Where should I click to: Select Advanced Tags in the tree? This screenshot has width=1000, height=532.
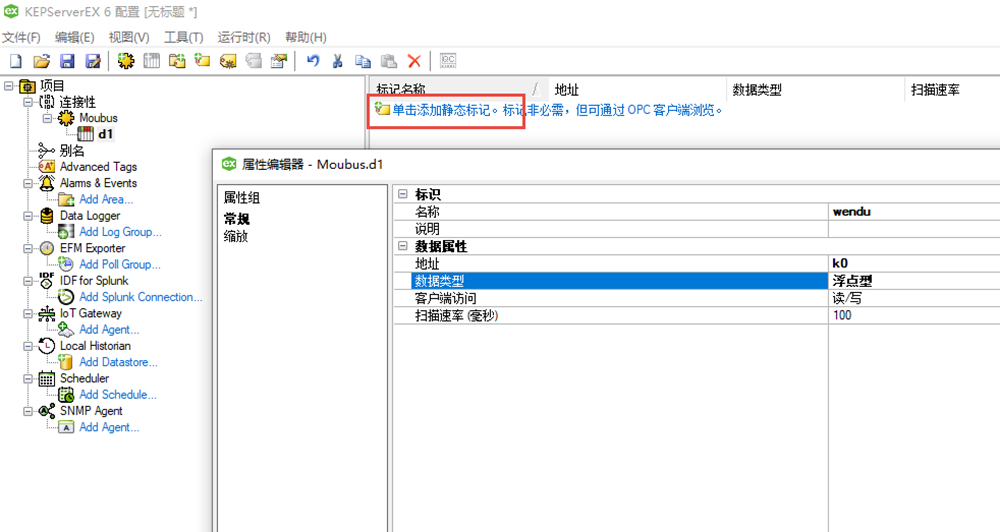[x=98, y=166]
